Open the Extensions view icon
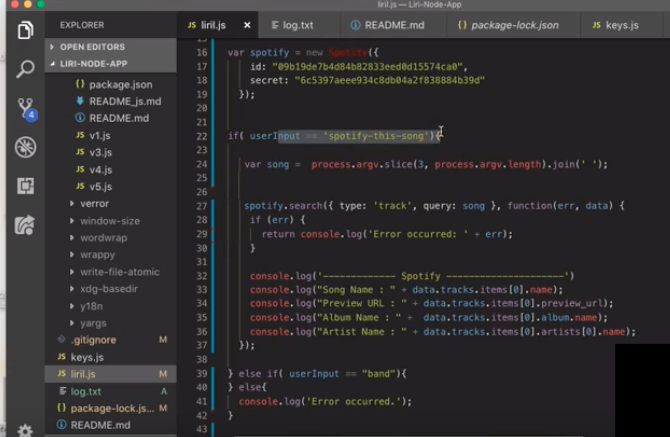670x437 pixels. (x=25, y=186)
